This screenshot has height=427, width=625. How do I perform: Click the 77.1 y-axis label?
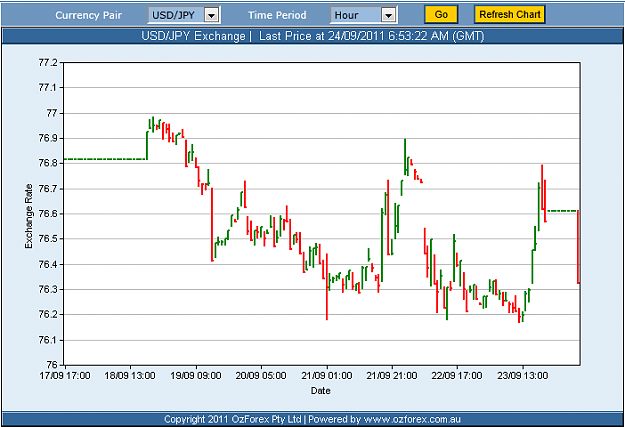tap(48, 87)
